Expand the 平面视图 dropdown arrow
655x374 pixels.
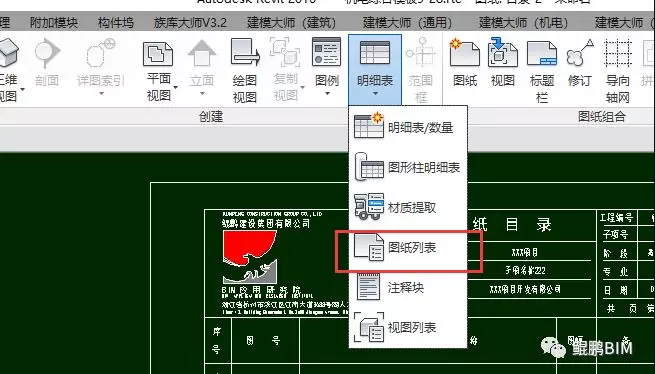[x=175, y=87]
